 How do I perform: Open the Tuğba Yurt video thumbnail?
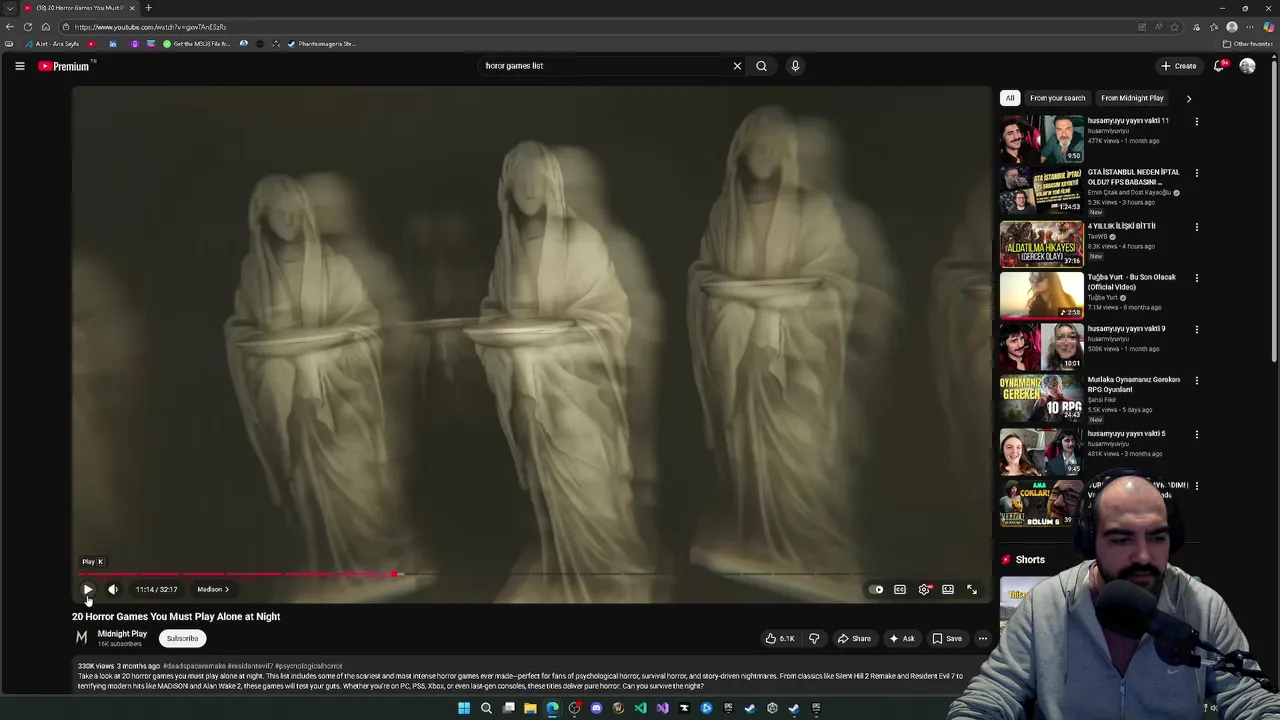(1041, 295)
